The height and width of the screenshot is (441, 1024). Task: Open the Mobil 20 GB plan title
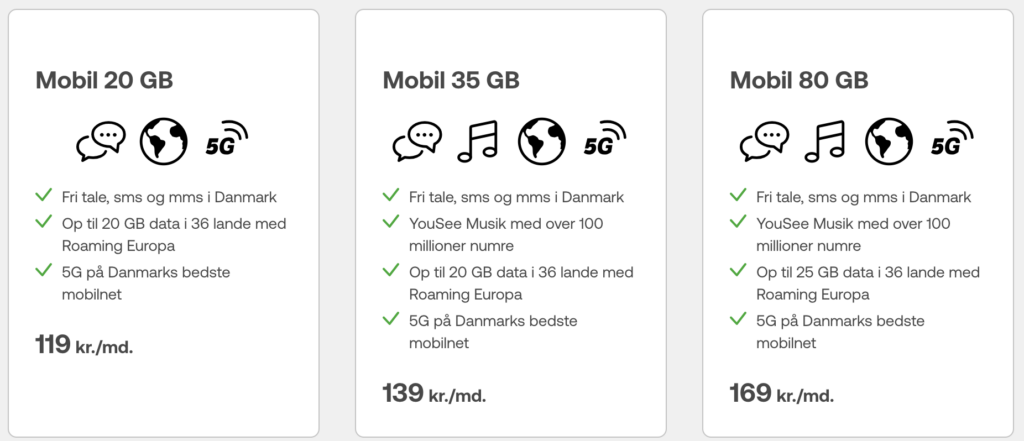(104, 80)
